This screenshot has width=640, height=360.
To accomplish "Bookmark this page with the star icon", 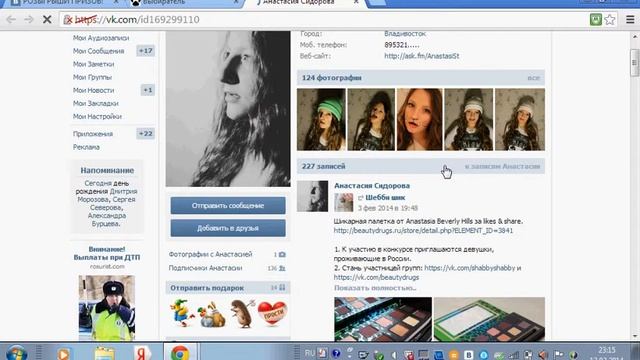I will click(x=610, y=20).
